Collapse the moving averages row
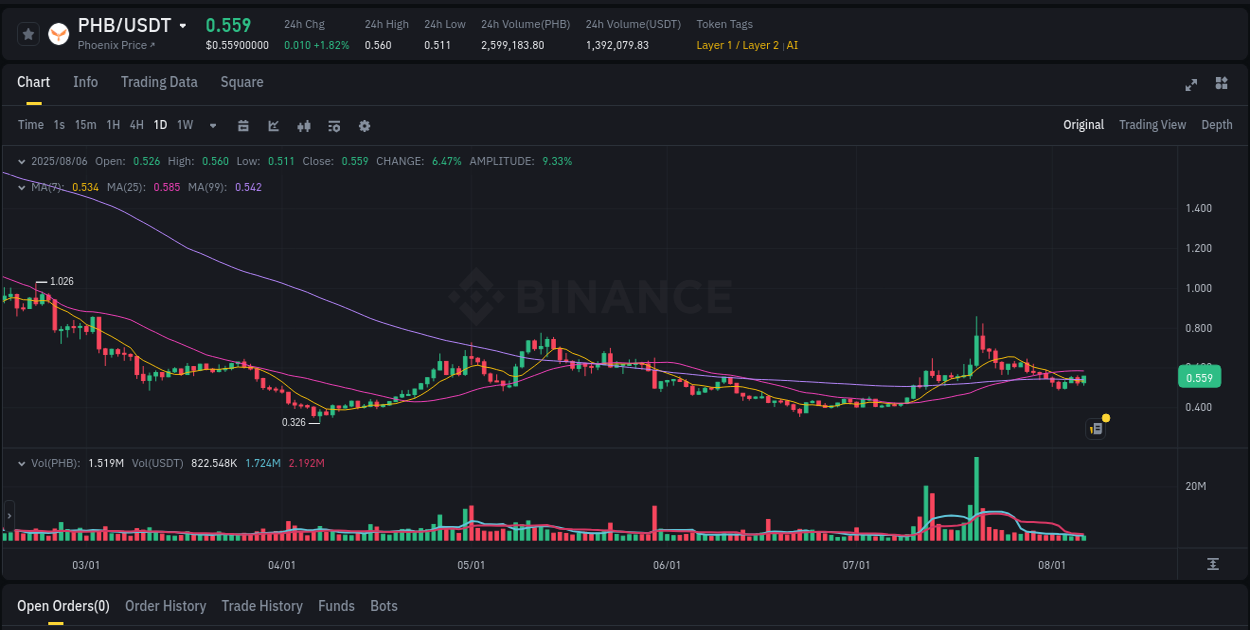The image size is (1250, 630). (21, 186)
